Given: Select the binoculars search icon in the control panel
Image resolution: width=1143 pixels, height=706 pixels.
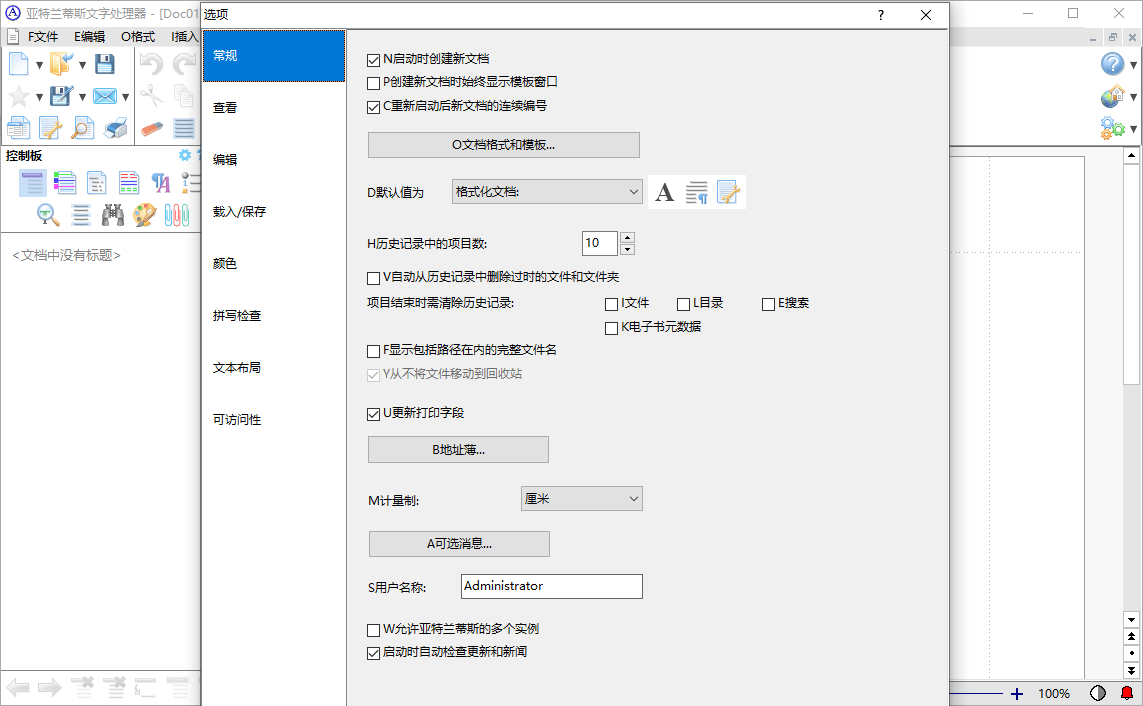Looking at the screenshot, I should click(x=114, y=214).
